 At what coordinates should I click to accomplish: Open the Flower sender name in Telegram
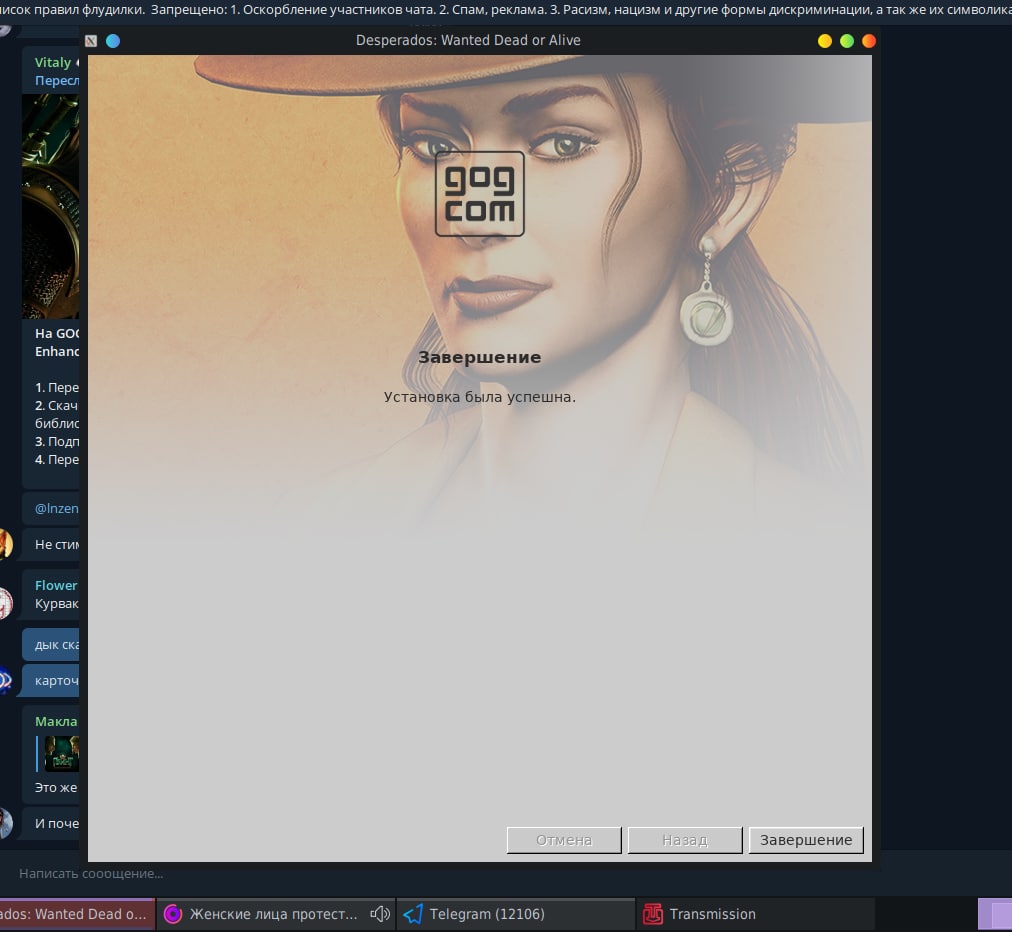[x=56, y=585]
